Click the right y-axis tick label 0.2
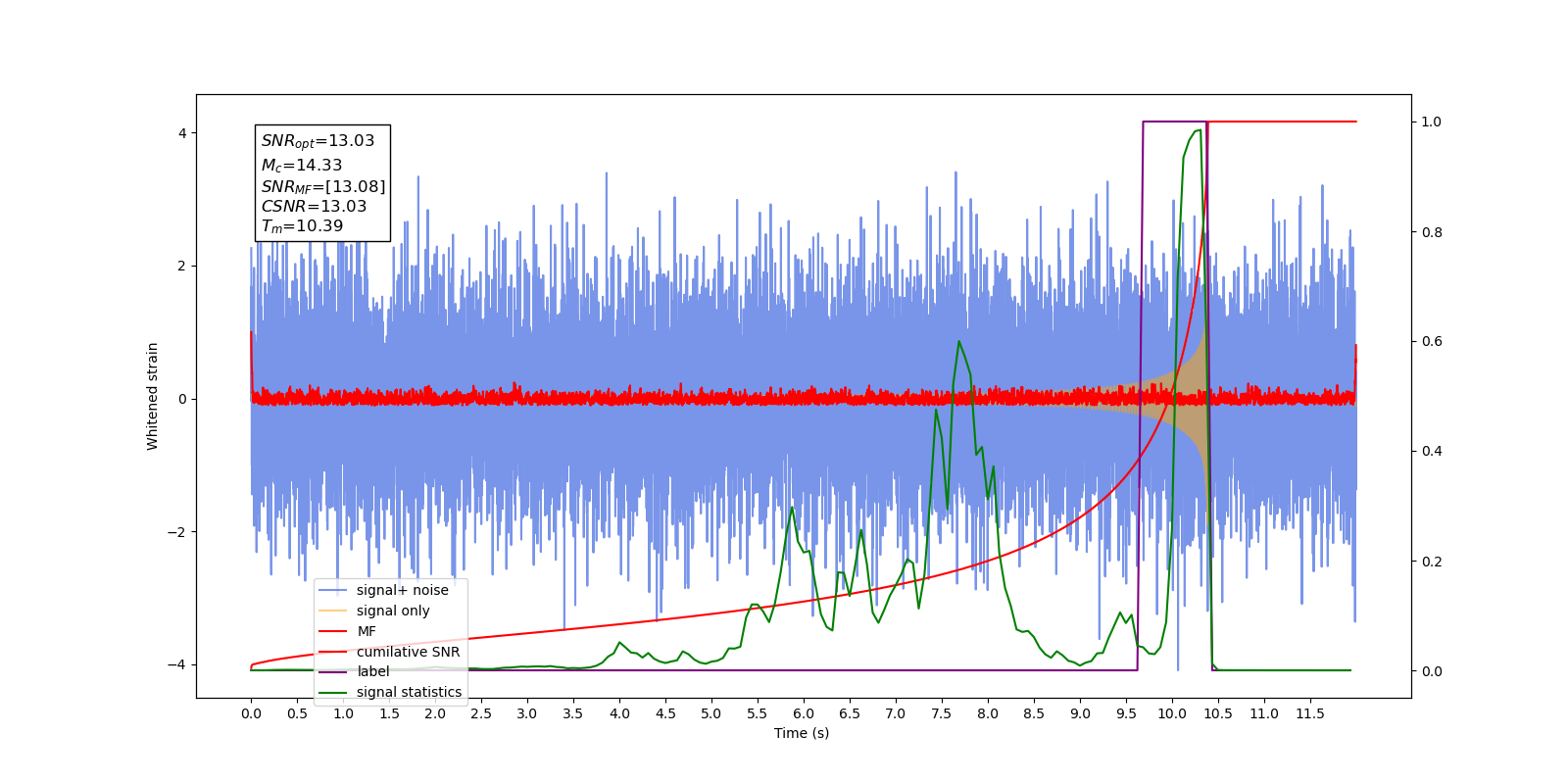This screenshot has width=1568, height=784. tap(1432, 562)
